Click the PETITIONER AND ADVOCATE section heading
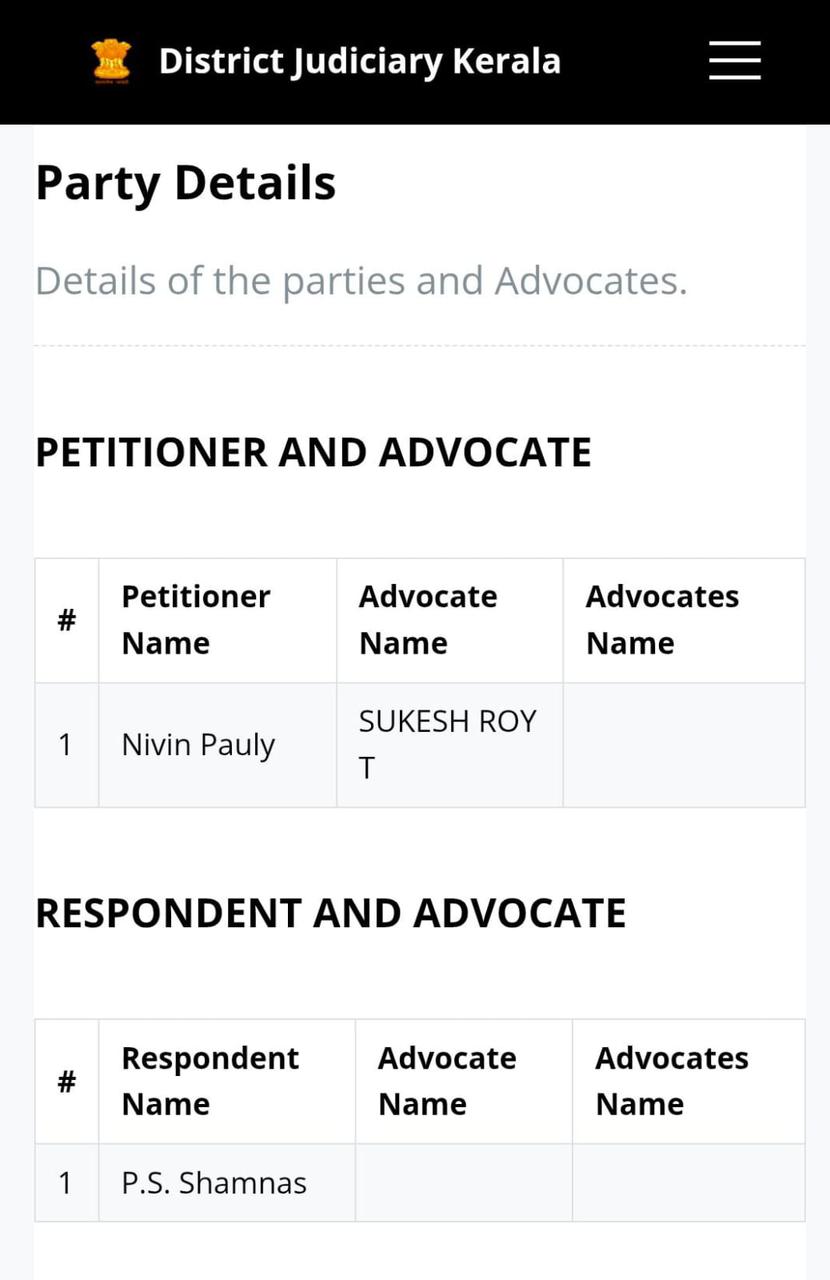 313,452
